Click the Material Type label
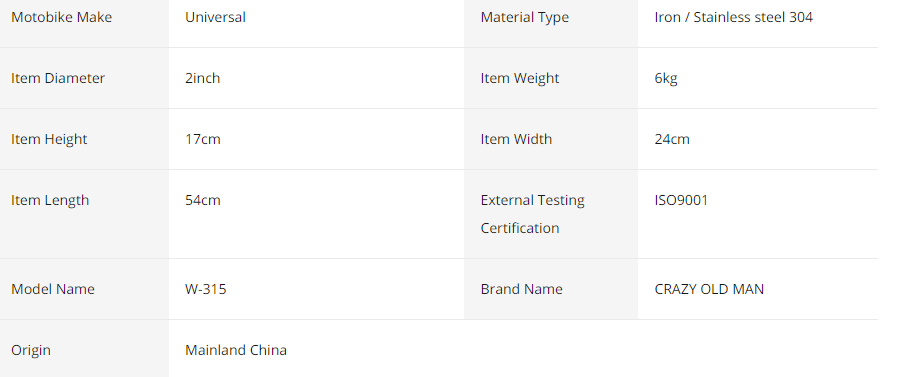This screenshot has width=900, height=377. coord(525,17)
